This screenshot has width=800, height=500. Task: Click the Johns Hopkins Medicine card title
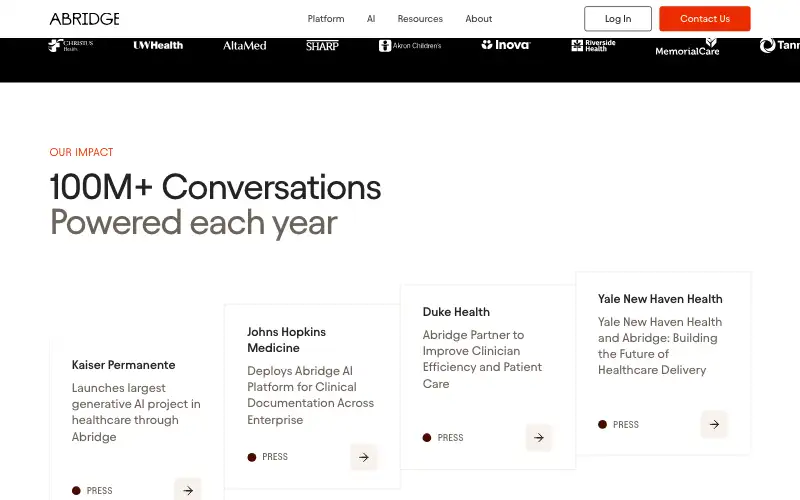click(286, 340)
